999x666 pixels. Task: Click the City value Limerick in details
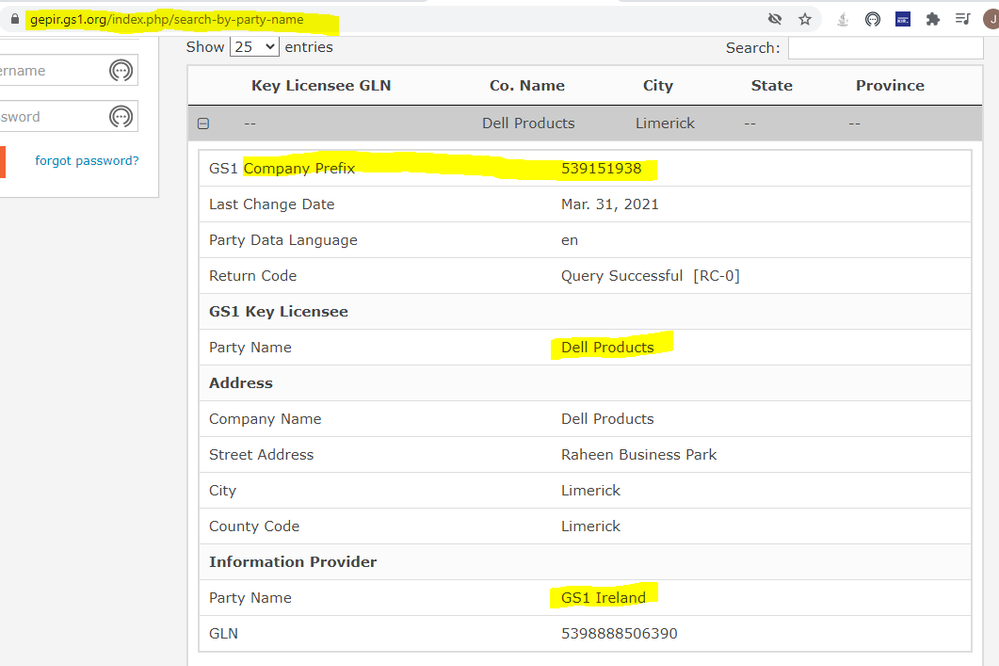(591, 490)
